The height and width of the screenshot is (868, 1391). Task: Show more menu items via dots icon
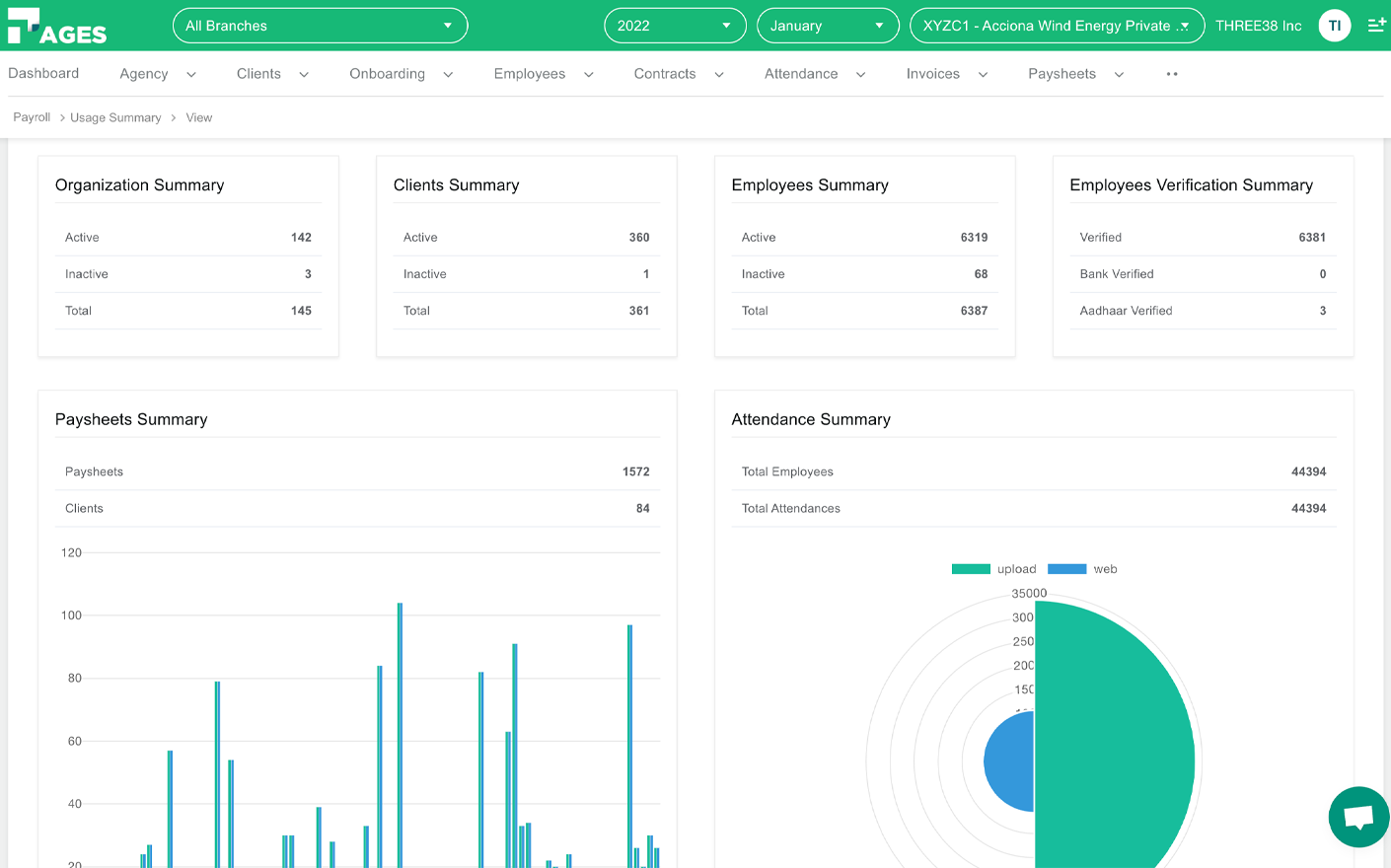point(1172,74)
